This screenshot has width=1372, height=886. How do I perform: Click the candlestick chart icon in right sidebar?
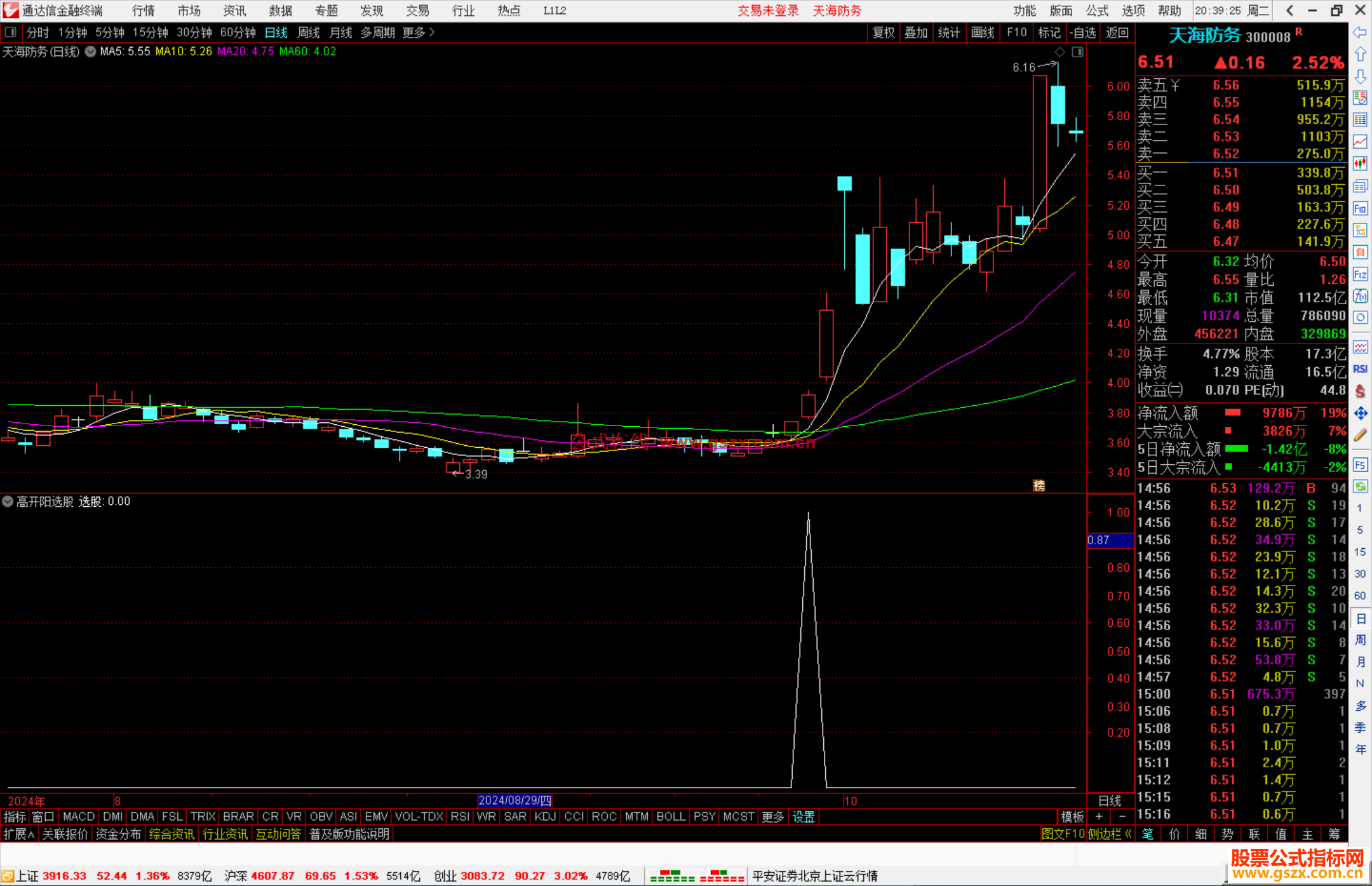(1360, 164)
